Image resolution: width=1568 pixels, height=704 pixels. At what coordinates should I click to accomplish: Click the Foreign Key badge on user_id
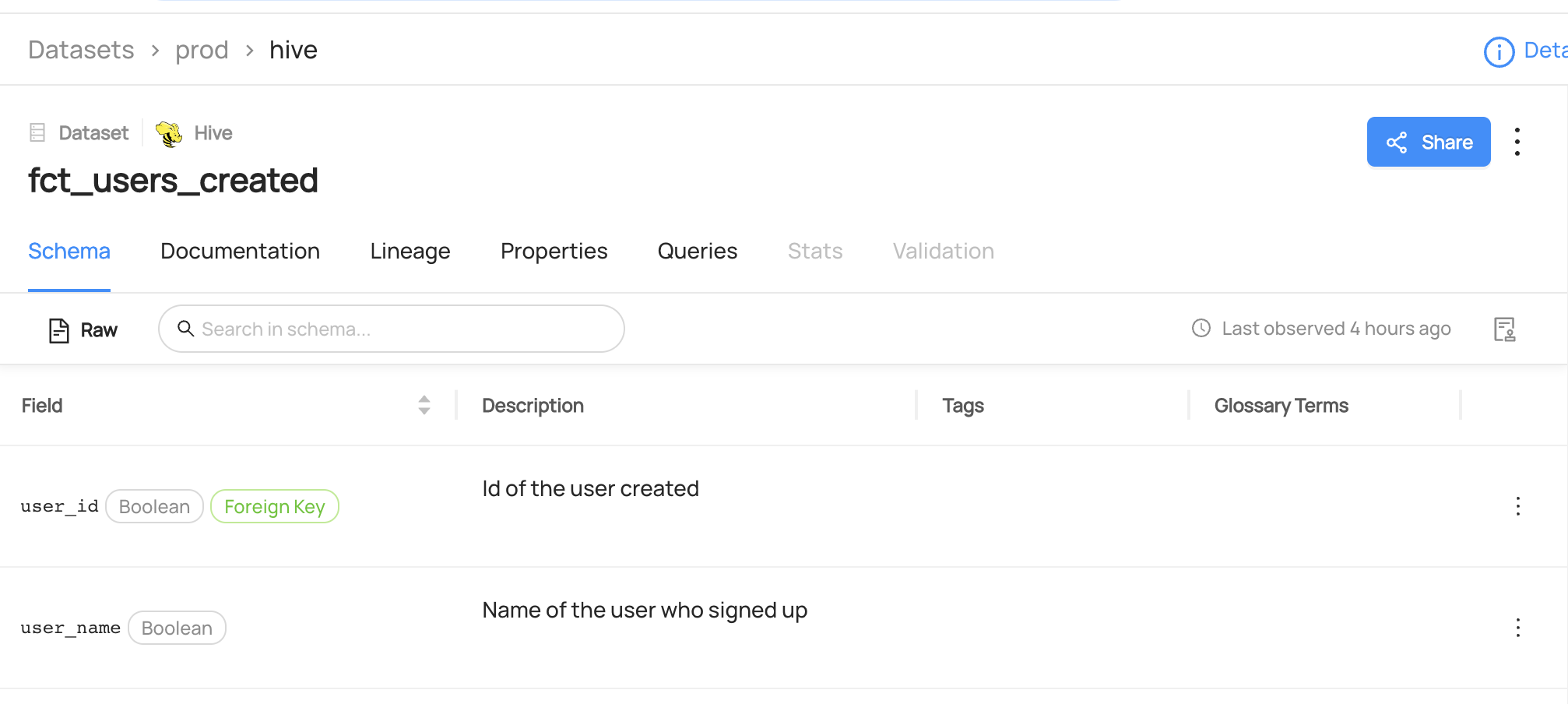(275, 507)
